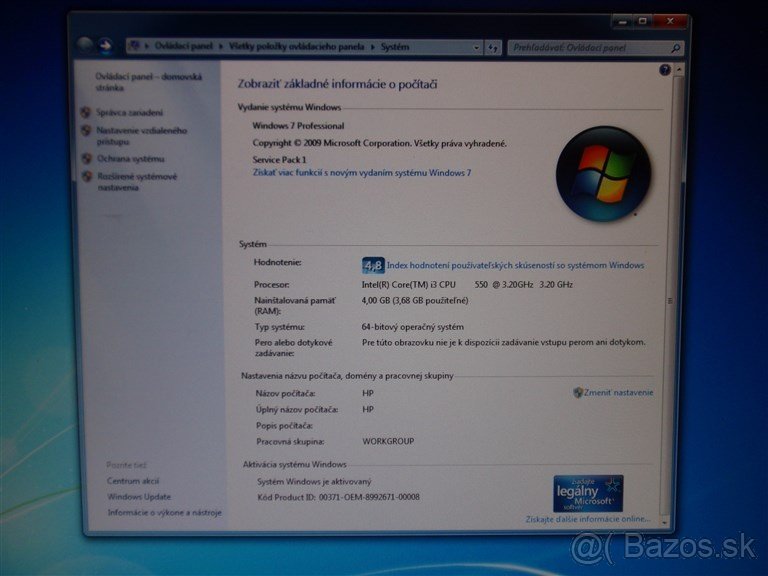This screenshot has width=768, height=576.
Task: Select Systém breadcrumb item
Action: [x=395, y=47]
